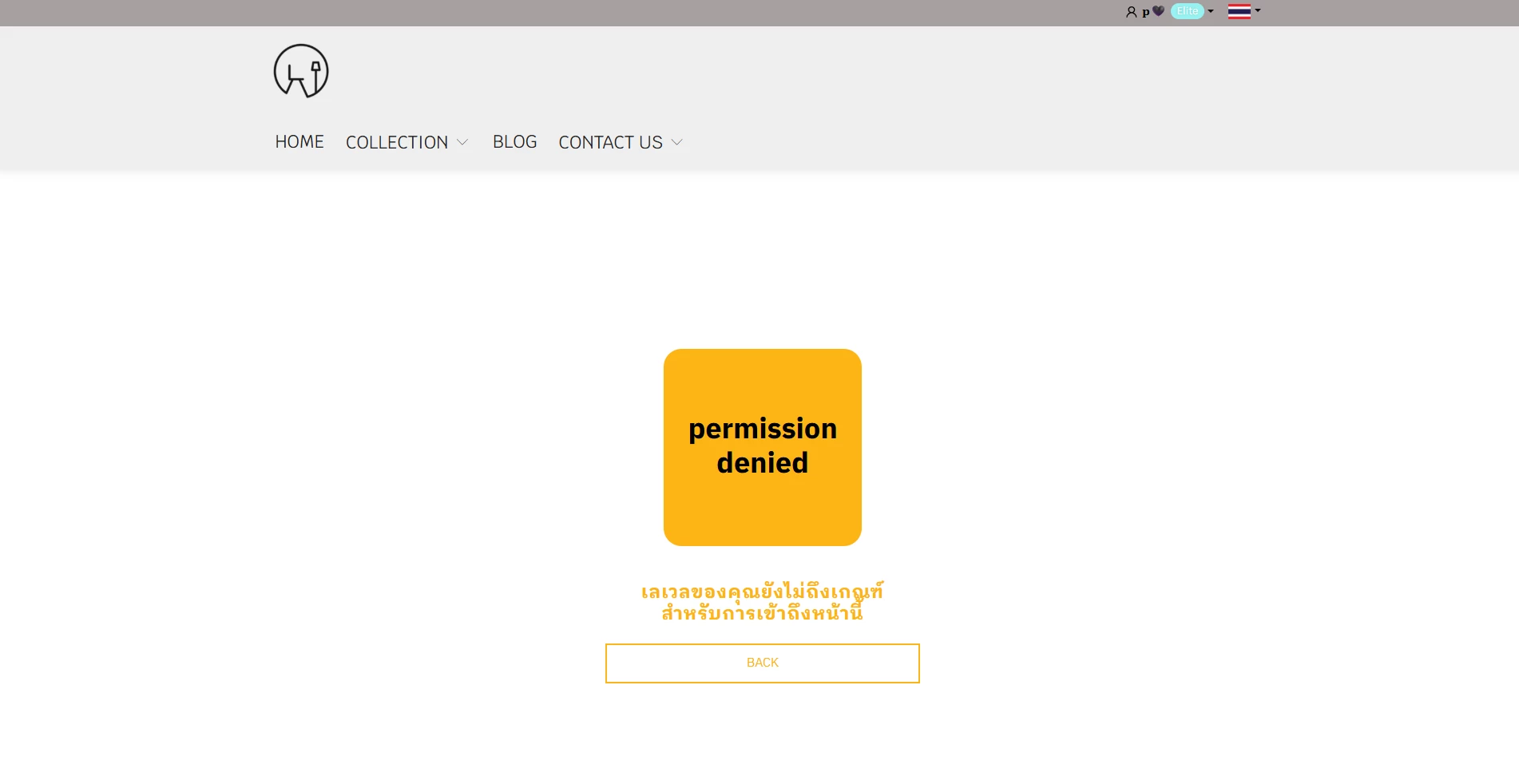Open the account dropdown arrow next to Elite
This screenshot has width=1519, height=784.
[x=1211, y=11]
